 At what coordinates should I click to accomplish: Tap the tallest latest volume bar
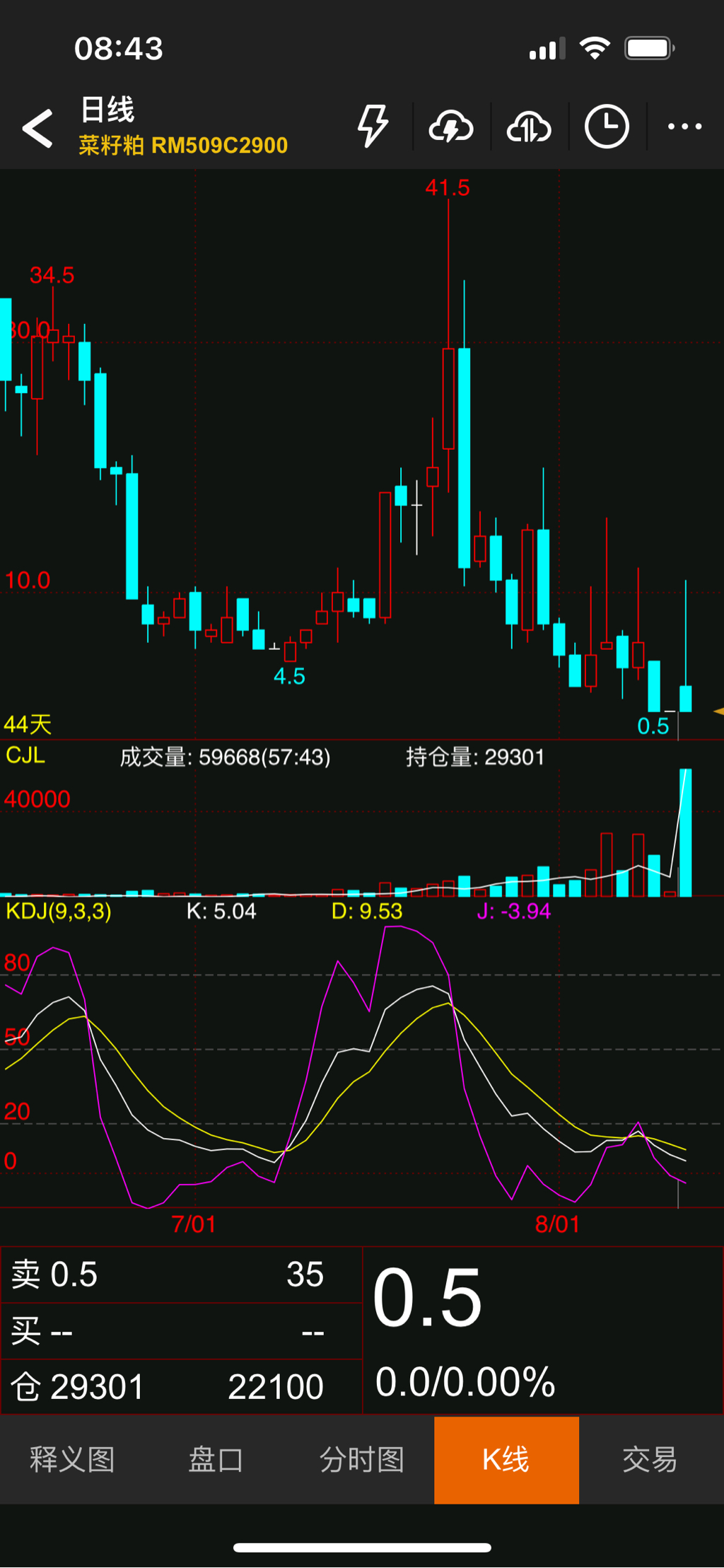tap(685, 832)
